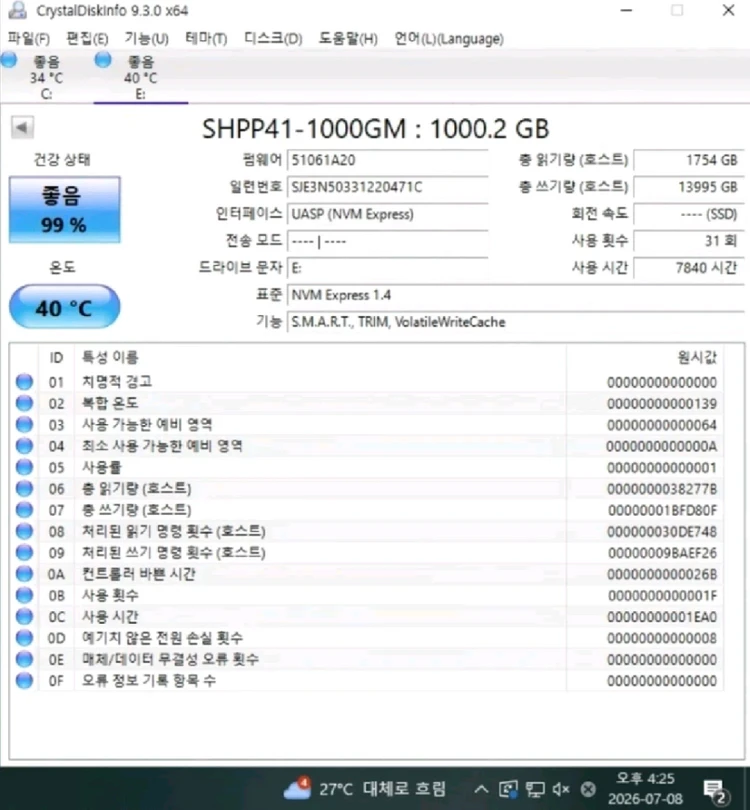Click the status icon of row 03 사용 가능한 예비 영역
The image size is (750, 810).
pos(24,424)
